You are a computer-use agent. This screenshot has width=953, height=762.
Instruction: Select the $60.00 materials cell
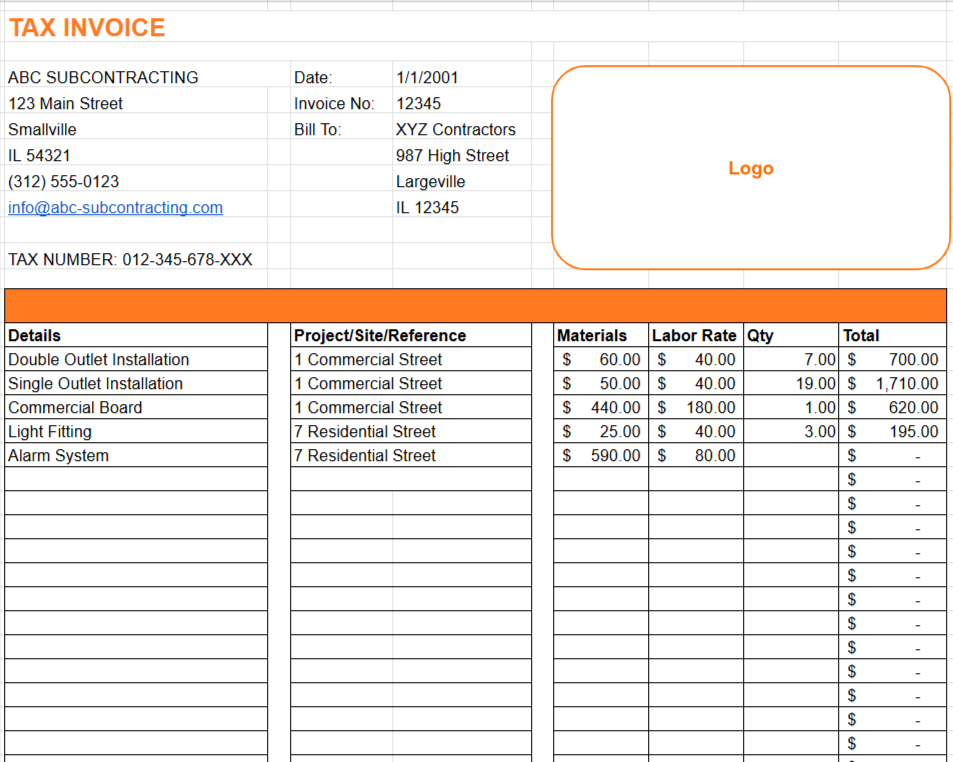click(x=601, y=359)
